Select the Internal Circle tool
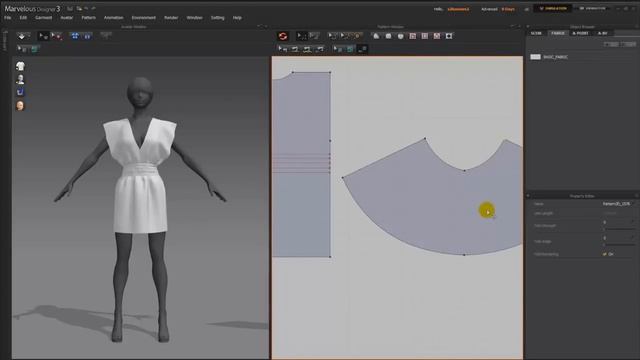The width and height of the screenshot is (640, 360). [x=437, y=36]
